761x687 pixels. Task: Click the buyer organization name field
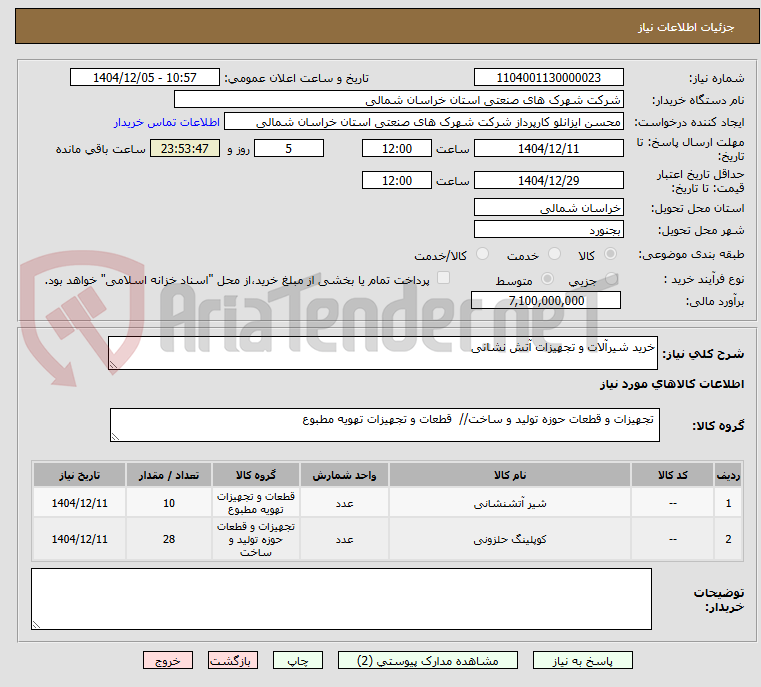[x=398, y=100]
